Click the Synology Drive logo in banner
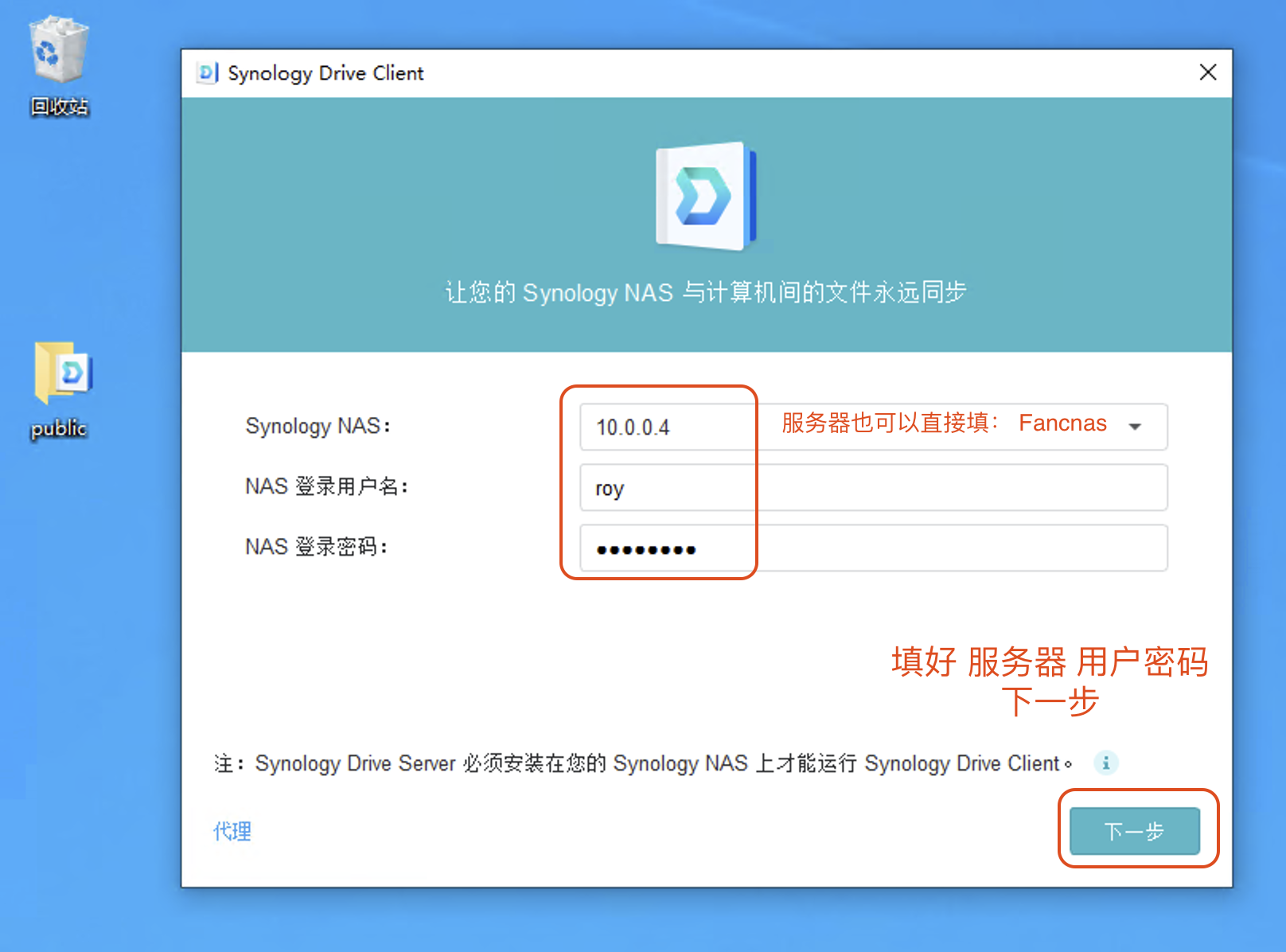Viewport: 1286px width, 952px height. pyautogui.click(x=706, y=196)
